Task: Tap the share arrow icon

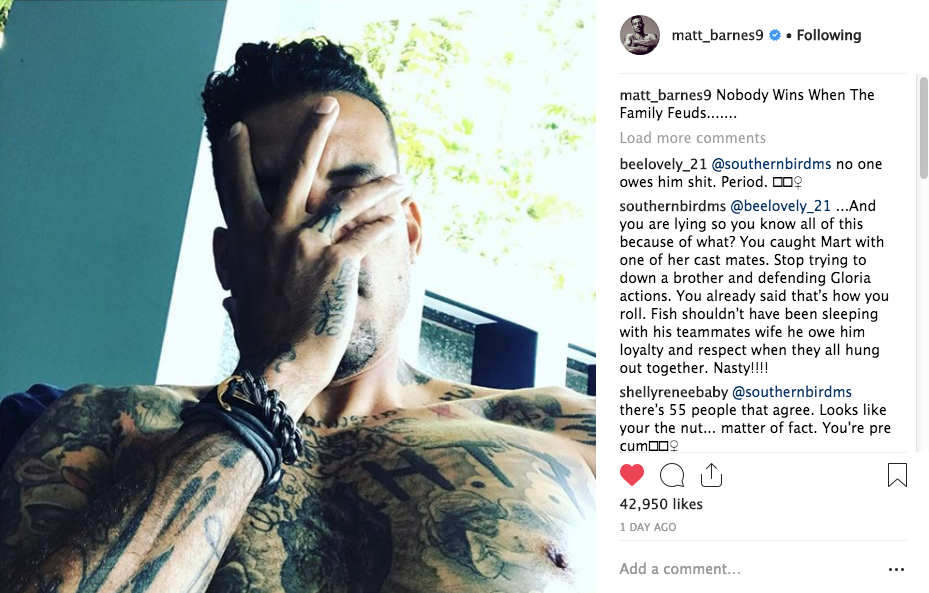Action: click(x=711, y=475)
